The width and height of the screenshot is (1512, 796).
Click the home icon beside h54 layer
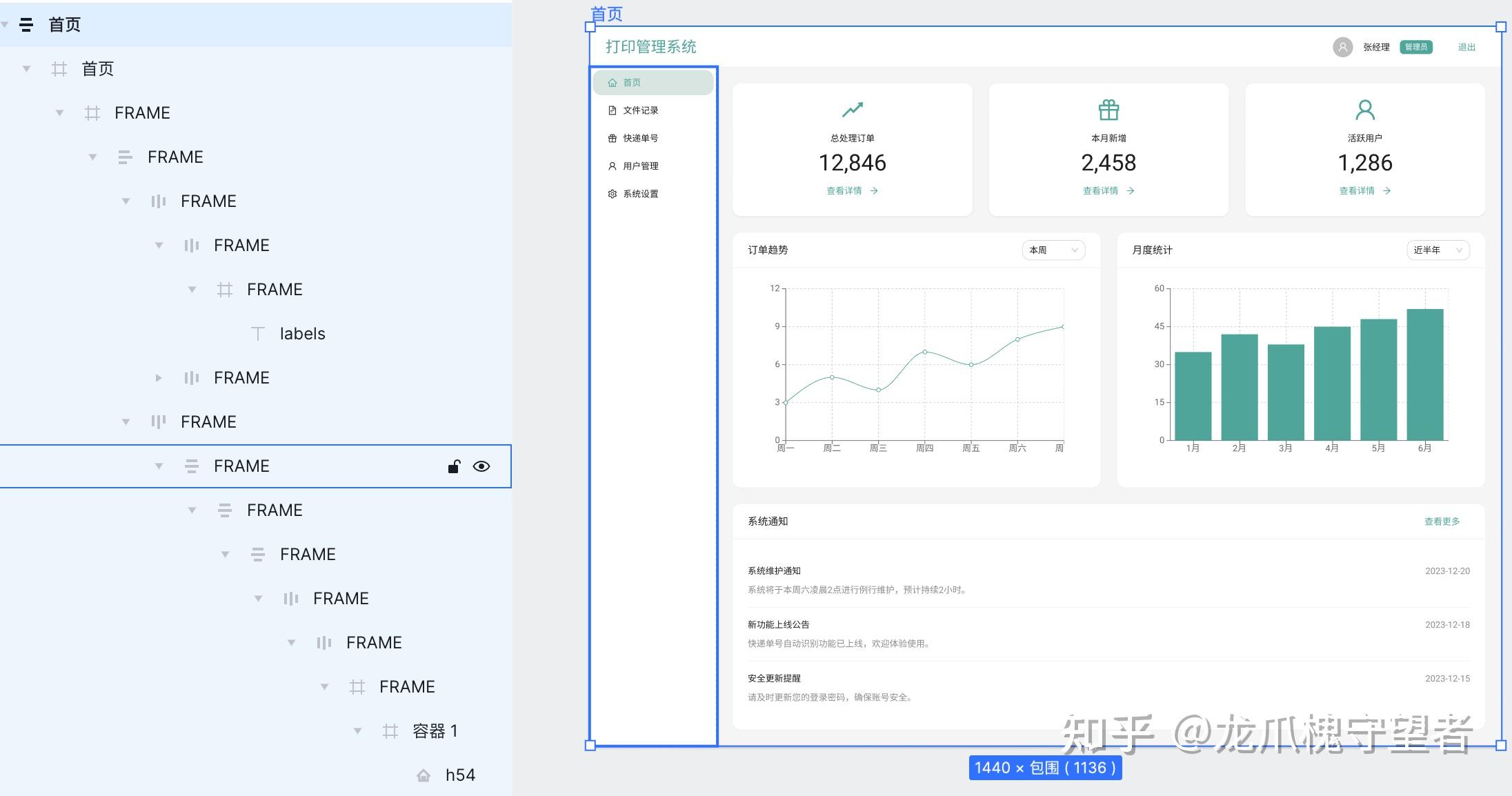click(x=424, y=775)
